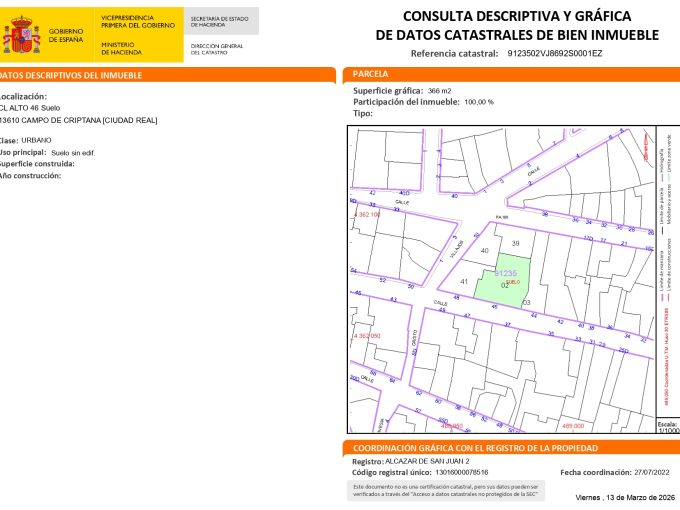This screenshot has height=510, width=680.
Task: Click the cadastral reference 9123502VJ8692S0001EZ
Action: pyautogui.click(x=554, y=53)
